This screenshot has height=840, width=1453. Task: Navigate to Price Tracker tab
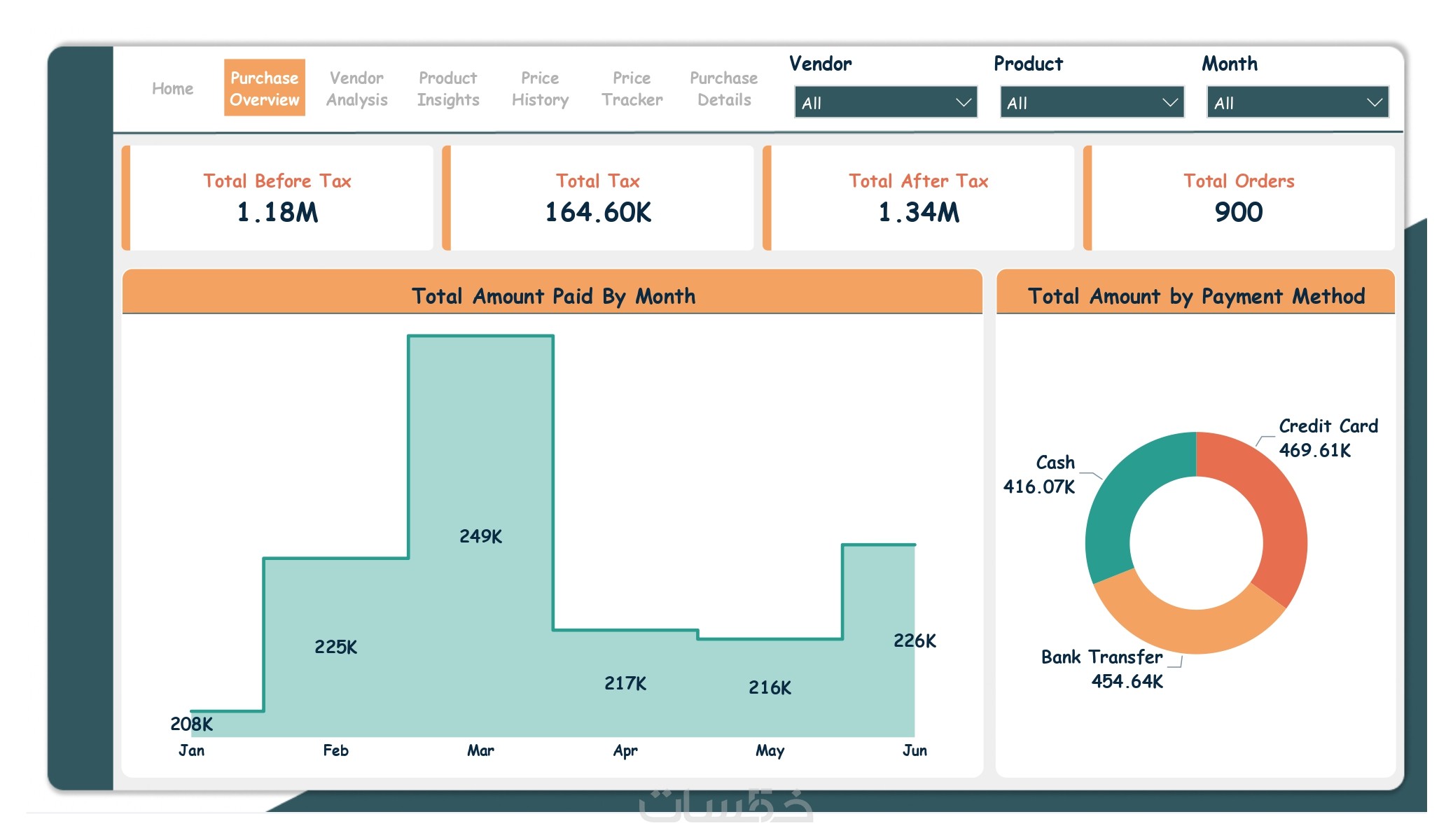coord(632,89)
